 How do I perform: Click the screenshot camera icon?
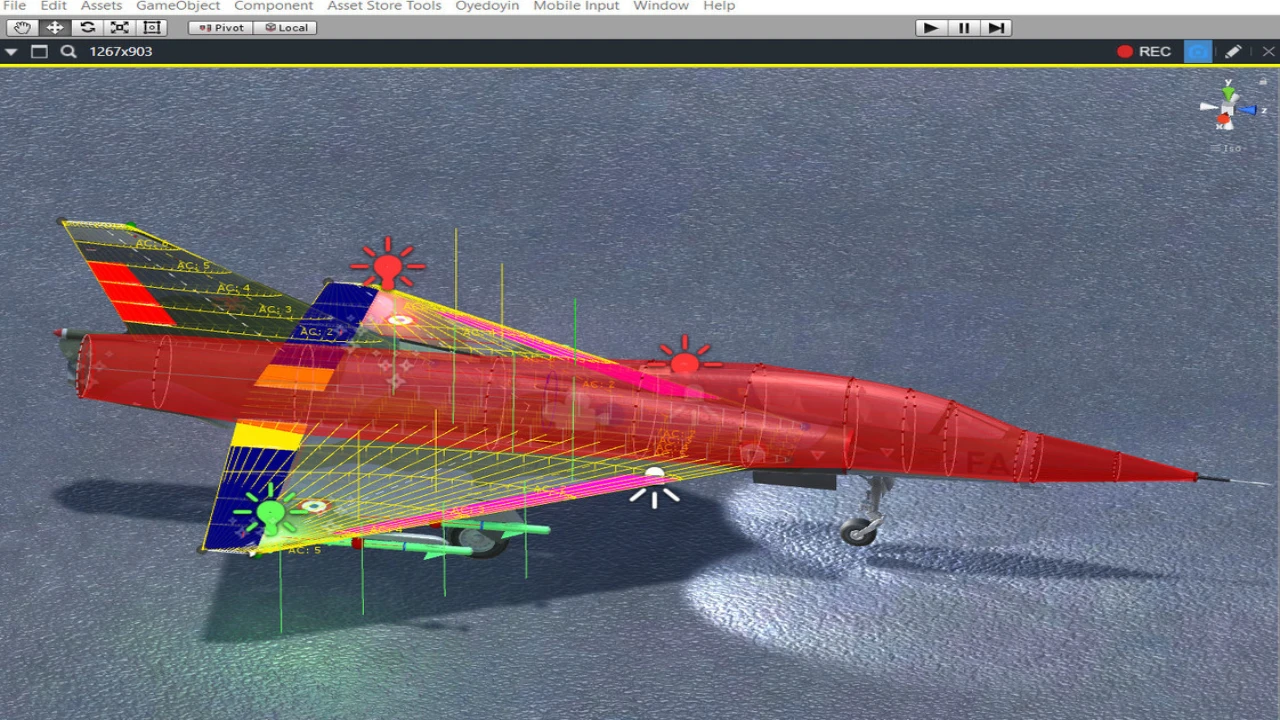pos(1198,52)
